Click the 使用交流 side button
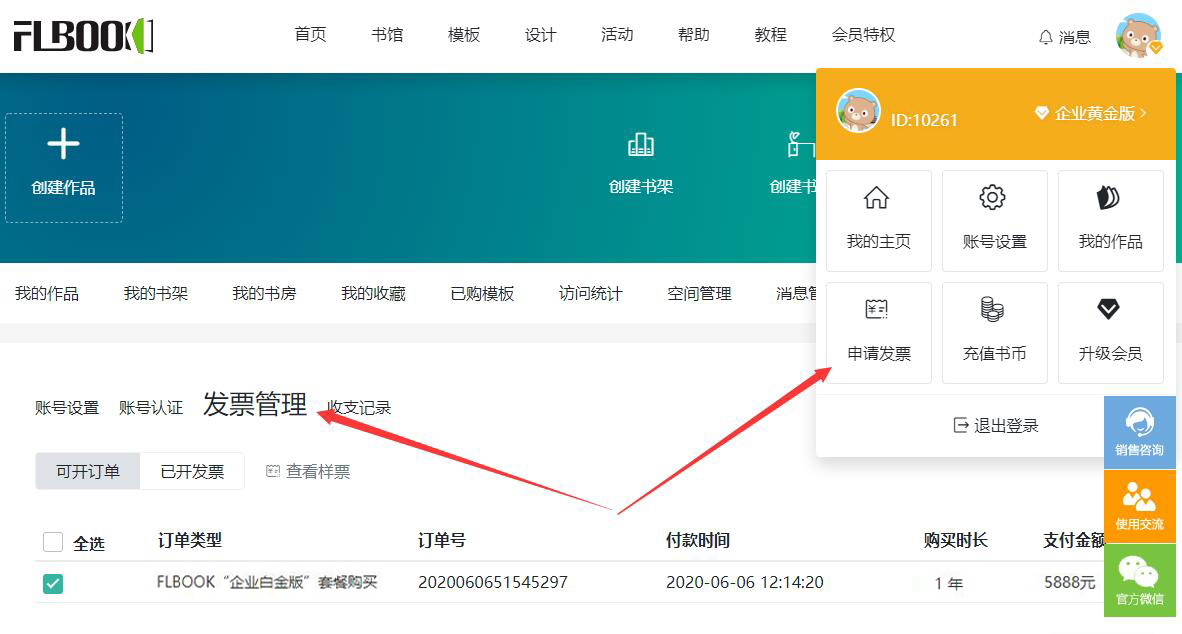The image size is (1182, 634). [1140, 507]
